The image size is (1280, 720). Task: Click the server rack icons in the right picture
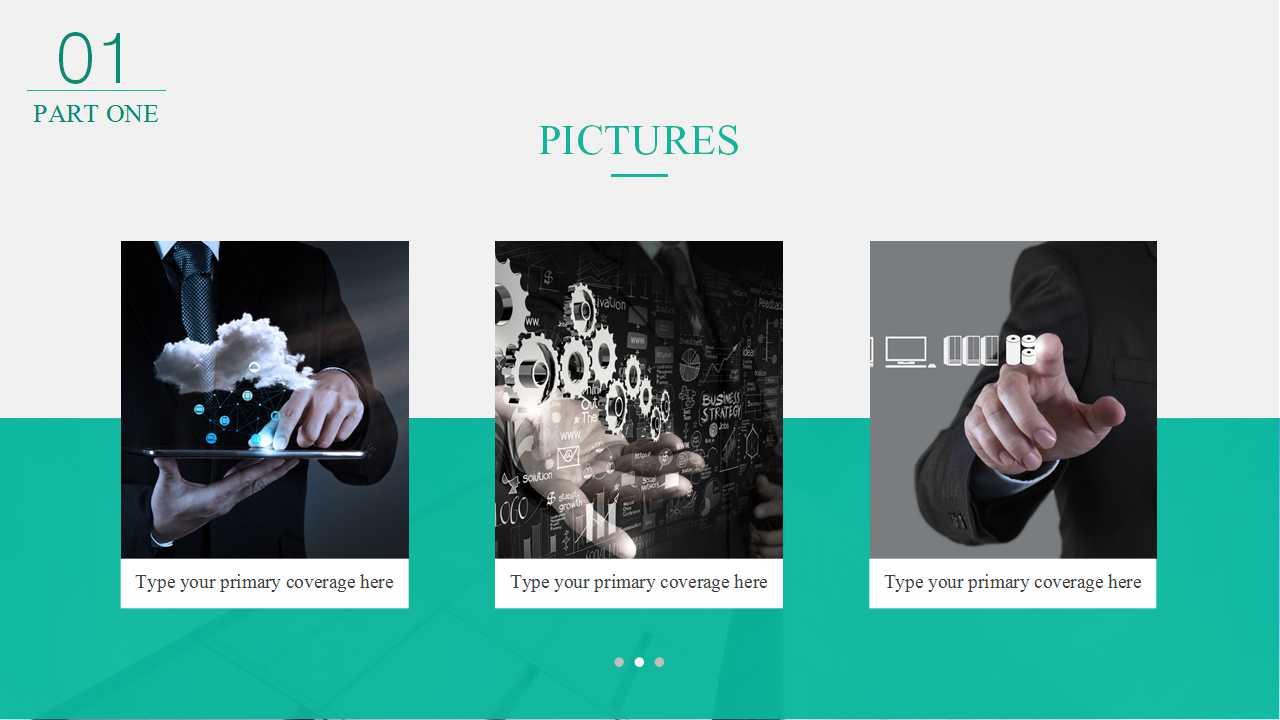point(971,350)
